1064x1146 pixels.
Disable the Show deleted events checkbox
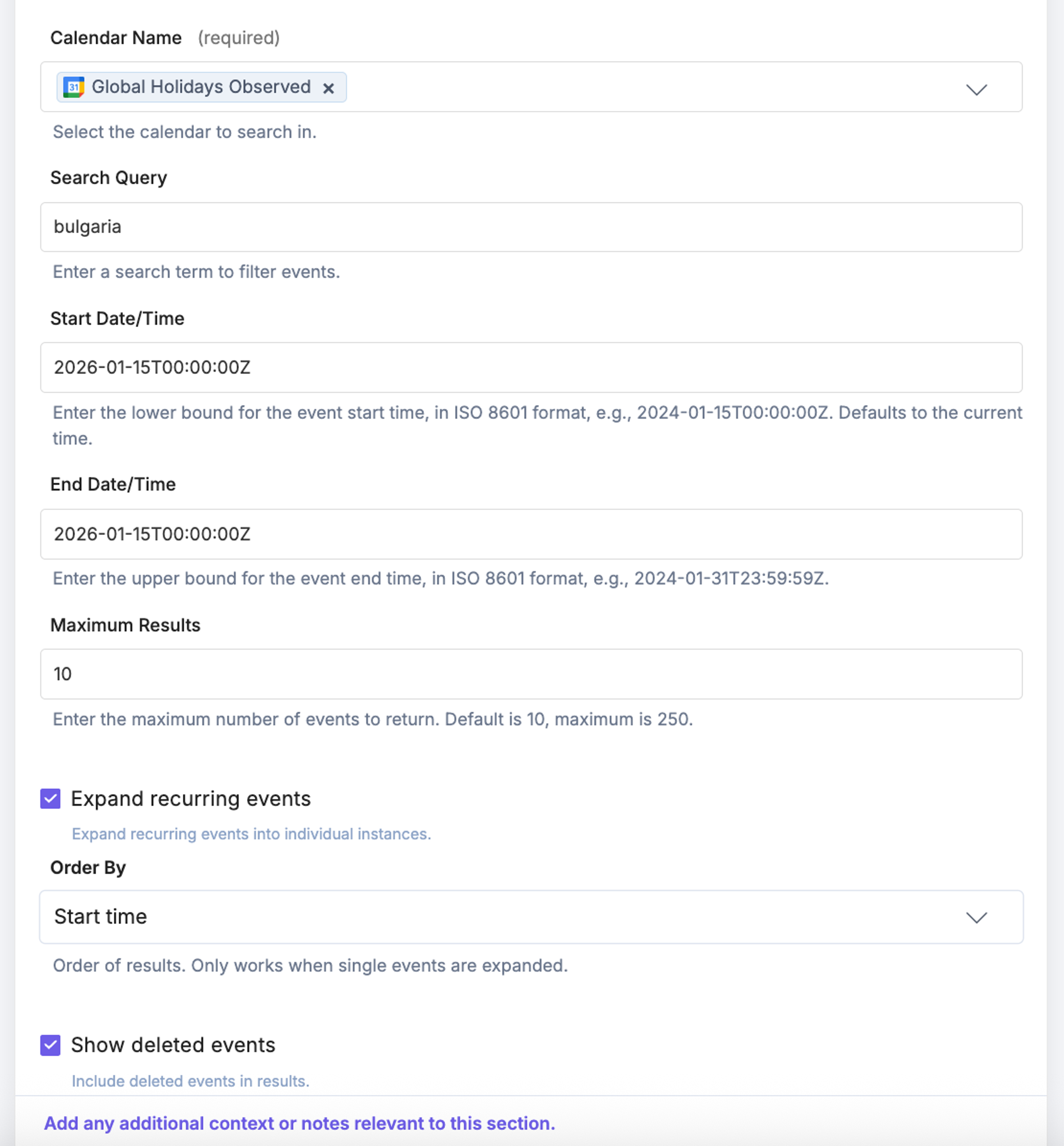[x=51, y=1045]
